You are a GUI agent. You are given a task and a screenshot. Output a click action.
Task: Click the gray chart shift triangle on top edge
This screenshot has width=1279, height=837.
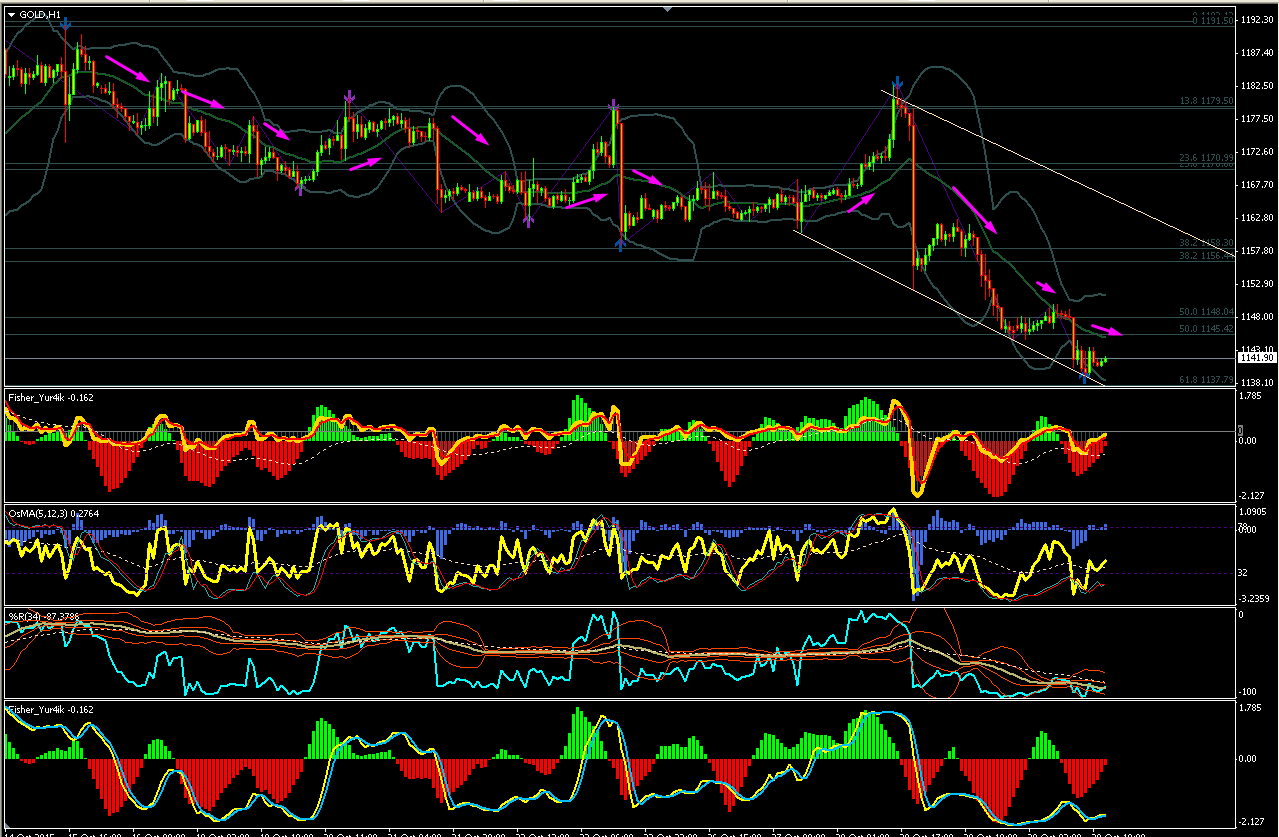pos(667,8)
